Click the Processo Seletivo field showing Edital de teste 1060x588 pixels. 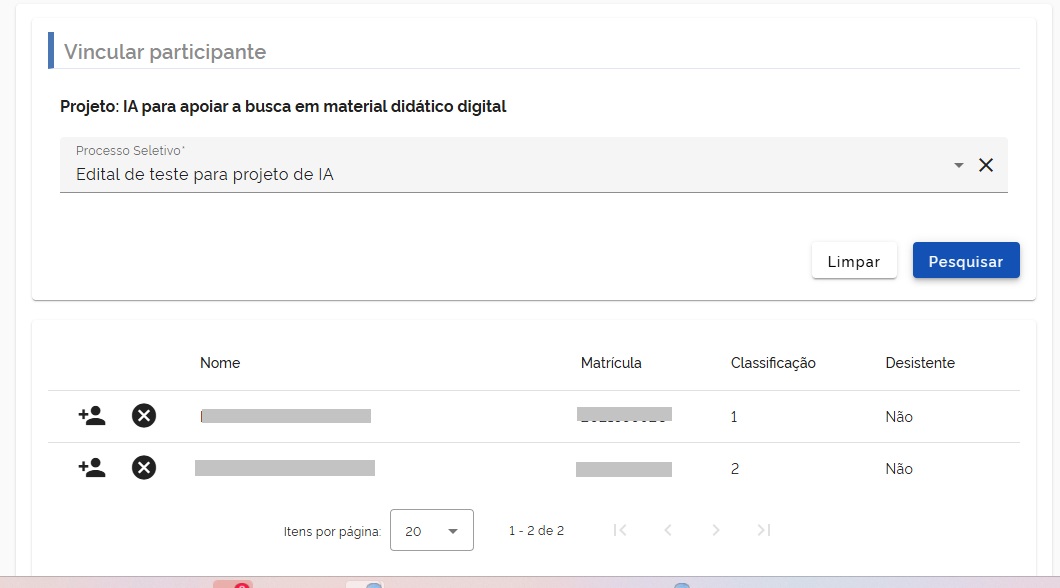tap(500, 174)
